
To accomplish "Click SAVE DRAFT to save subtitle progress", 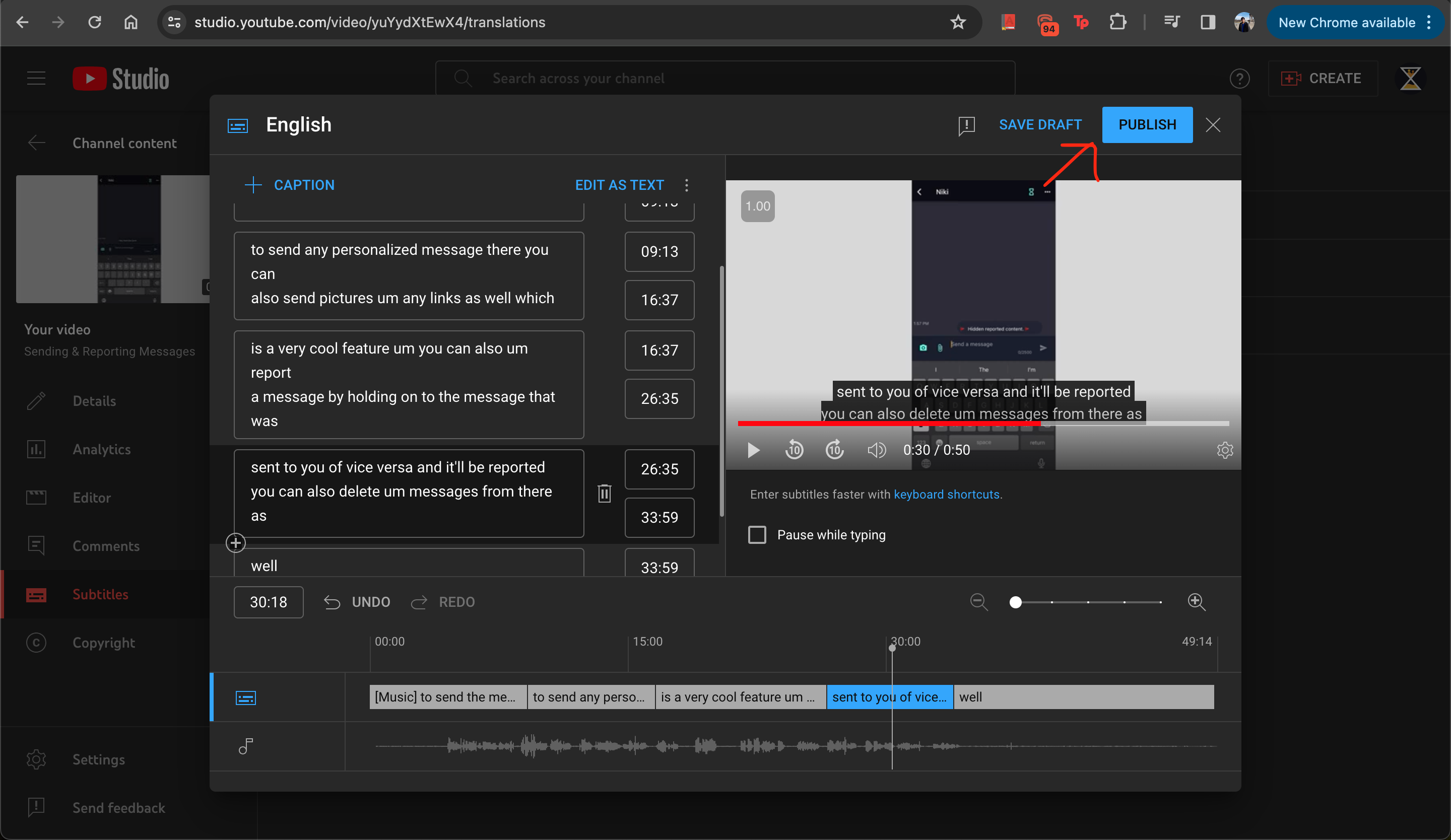I will tap(1041, 124).
